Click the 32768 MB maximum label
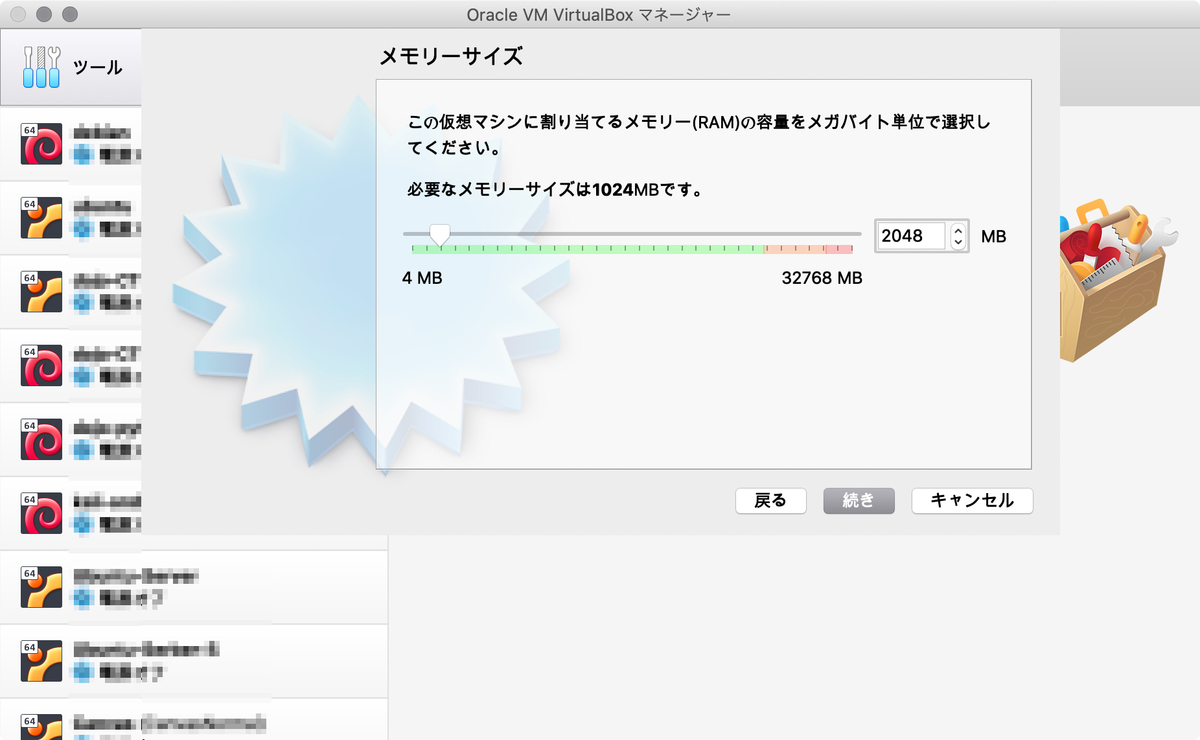1200x740 pixels. pos(822,278)
